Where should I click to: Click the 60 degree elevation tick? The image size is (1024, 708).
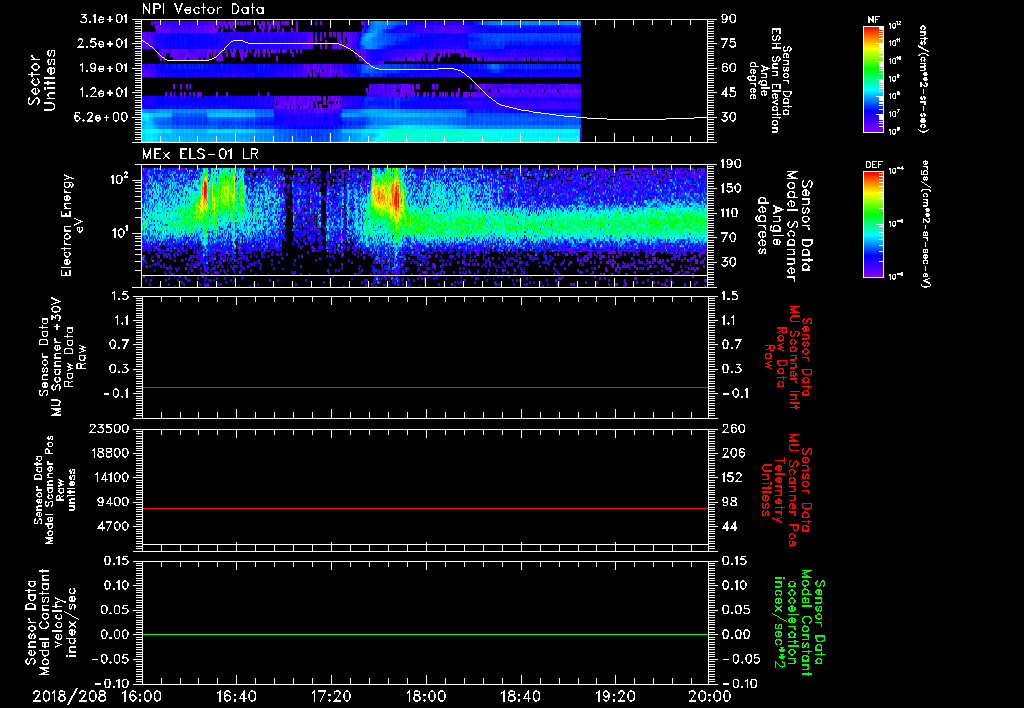click(x=728, y=68)
